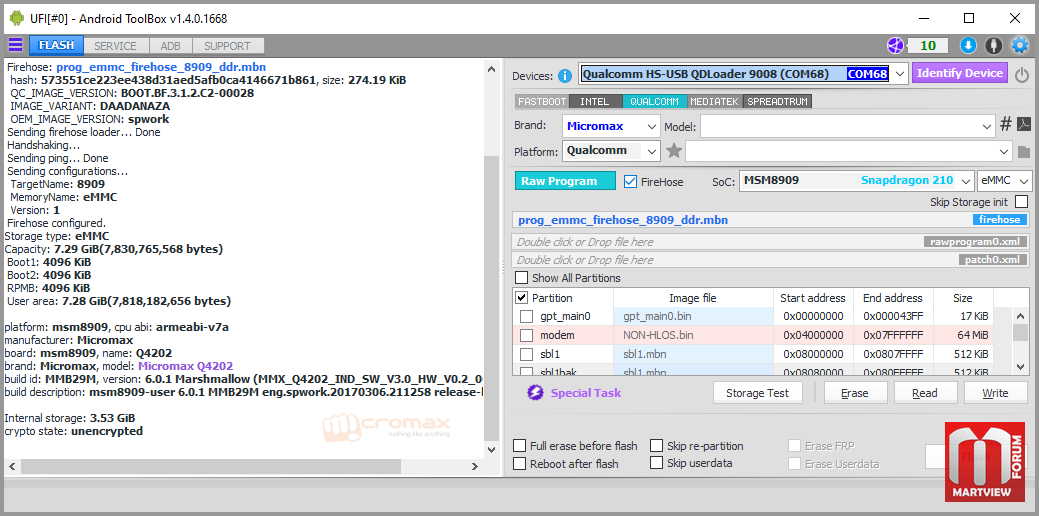Click the favorite star icon
Viewport: 1039px width, 516px height.
(x=674, y=151)
